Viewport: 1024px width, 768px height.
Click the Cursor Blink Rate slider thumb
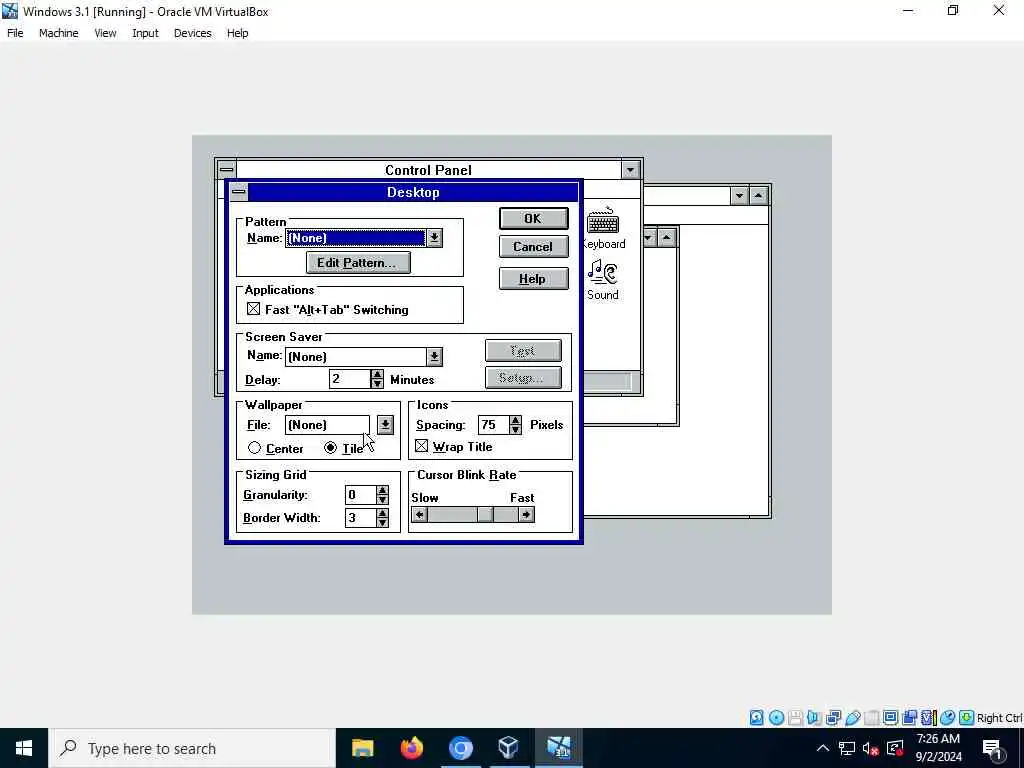(485, 515)
